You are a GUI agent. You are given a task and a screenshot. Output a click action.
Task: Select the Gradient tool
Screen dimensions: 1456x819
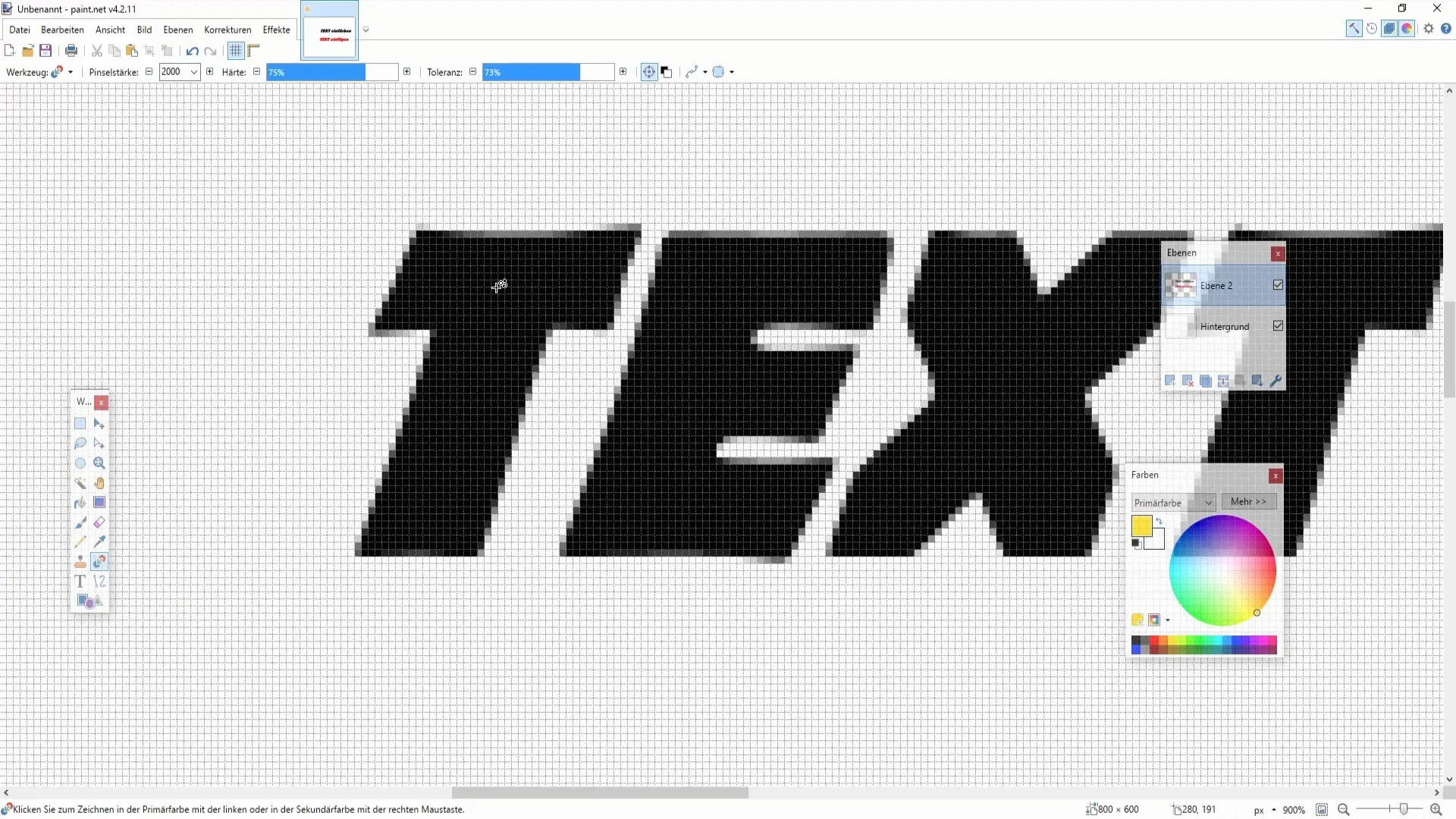(x=99, y=502)
